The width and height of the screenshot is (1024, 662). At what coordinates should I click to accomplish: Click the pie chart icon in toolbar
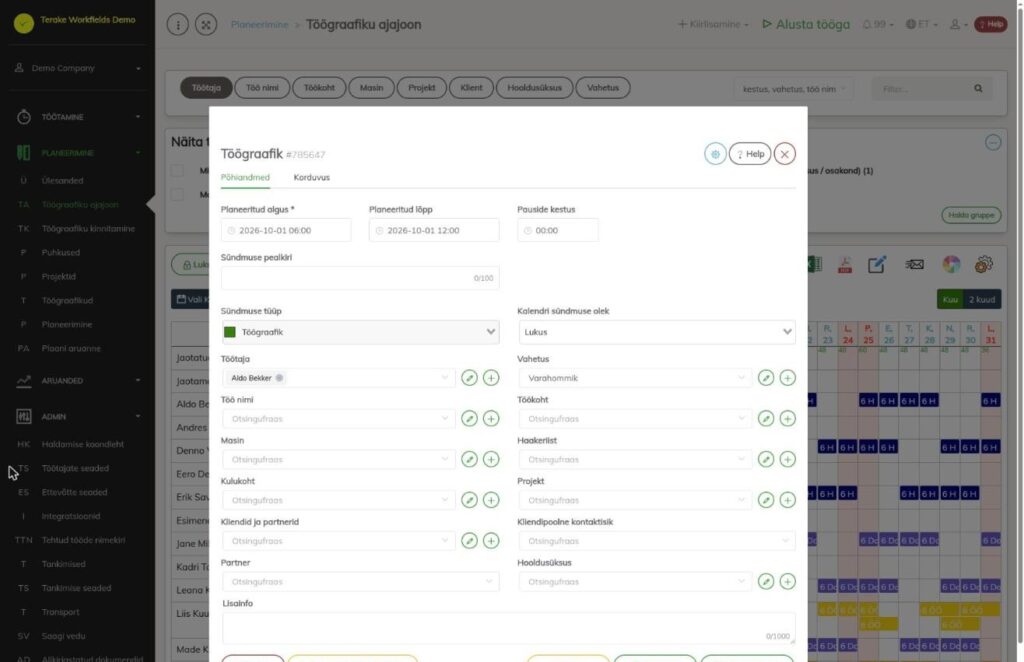click(x=952, y=264)
